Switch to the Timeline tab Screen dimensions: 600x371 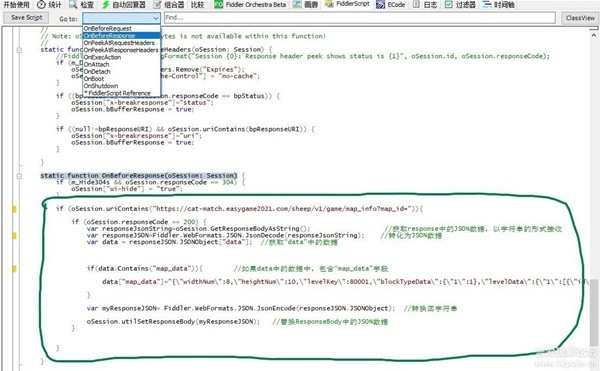499,5
